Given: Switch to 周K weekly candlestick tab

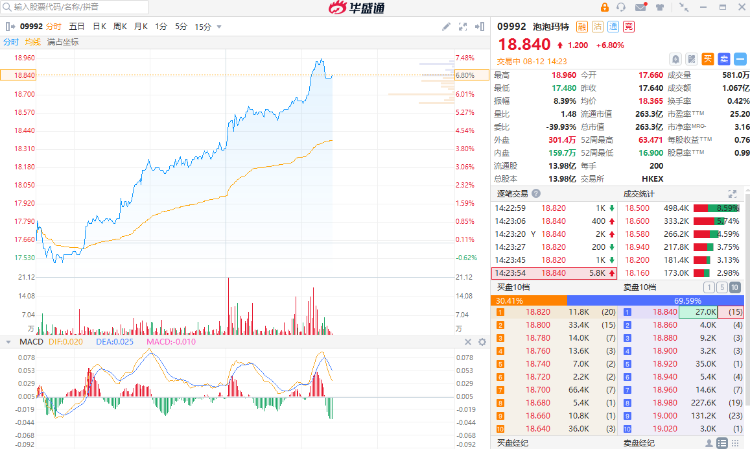Looking at the screenshot, I should [120, 27].
